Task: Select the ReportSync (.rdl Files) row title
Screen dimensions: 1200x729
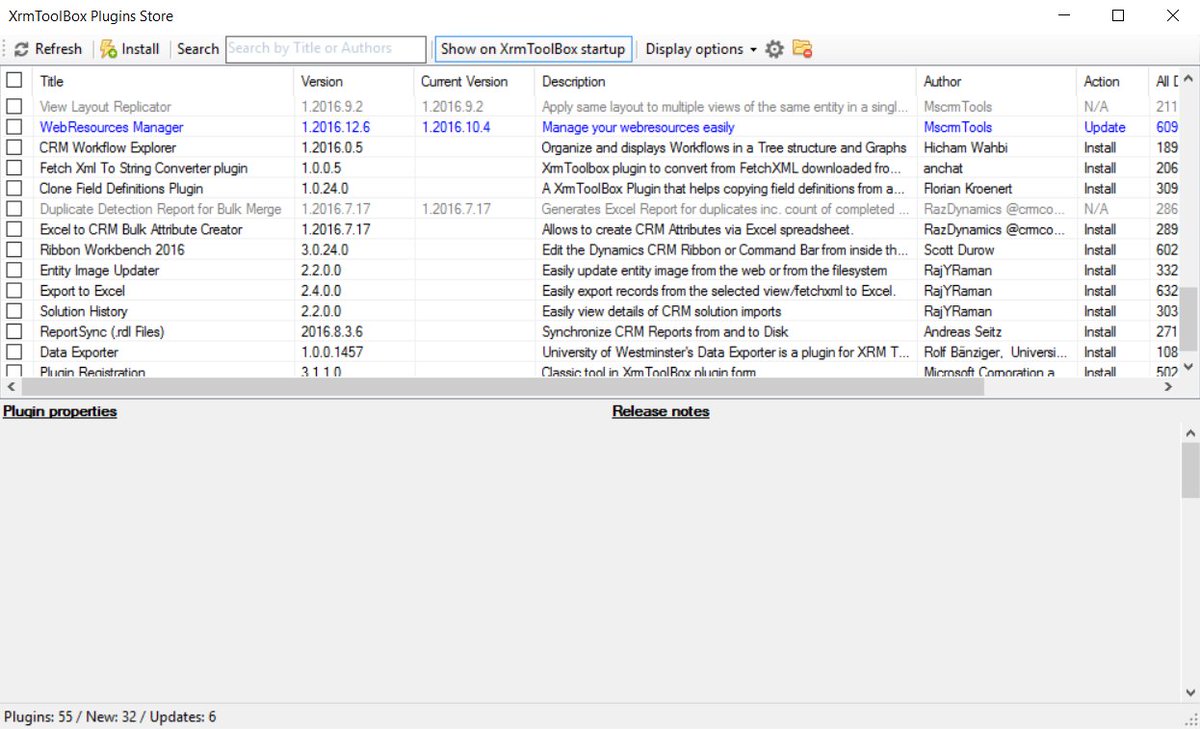Action: [x=102, y=331]
